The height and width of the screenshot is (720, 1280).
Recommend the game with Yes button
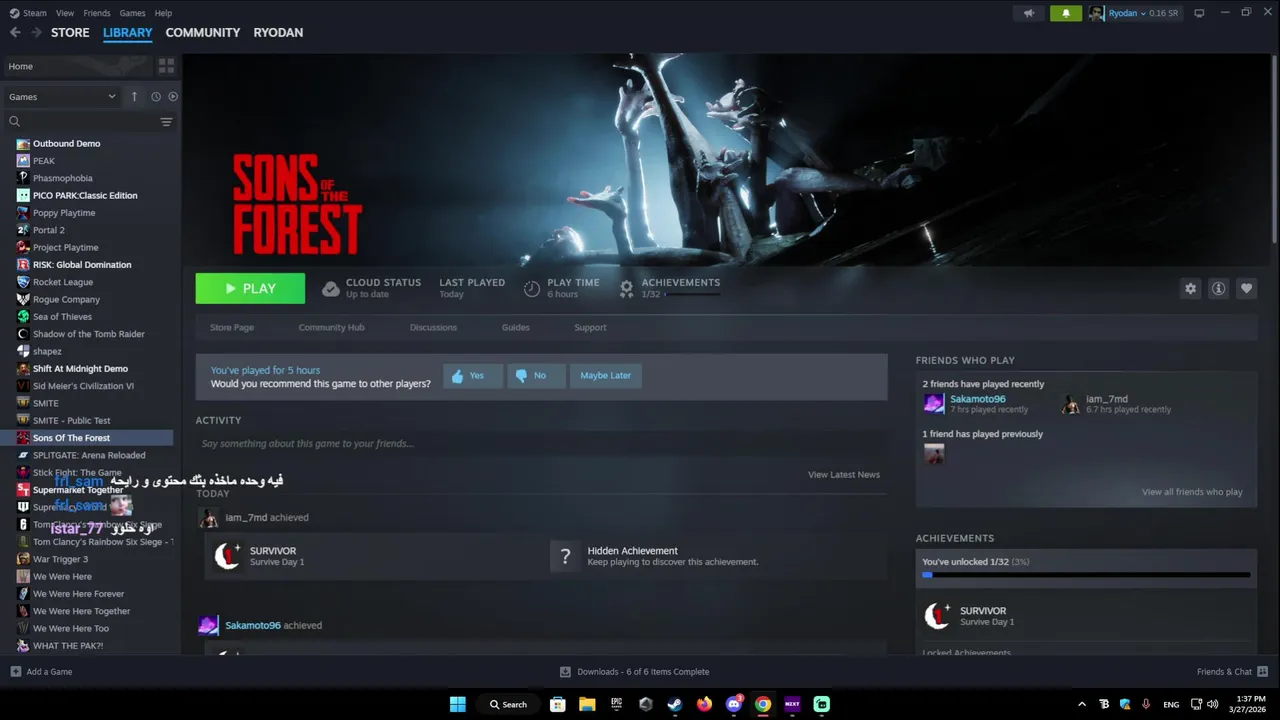(473, 376)
